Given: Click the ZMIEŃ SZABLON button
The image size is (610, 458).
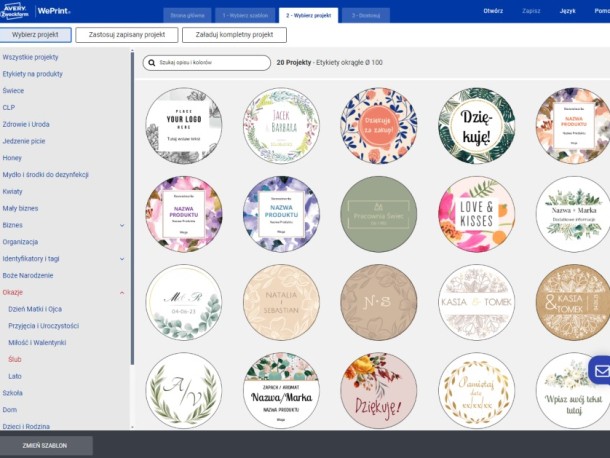Looking at the screenshot, I should pos(45,446).
